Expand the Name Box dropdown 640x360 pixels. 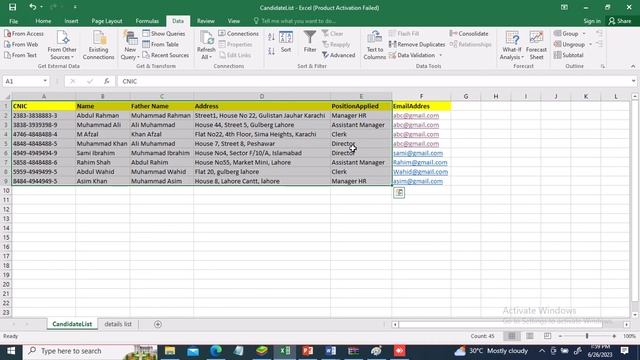45,81
